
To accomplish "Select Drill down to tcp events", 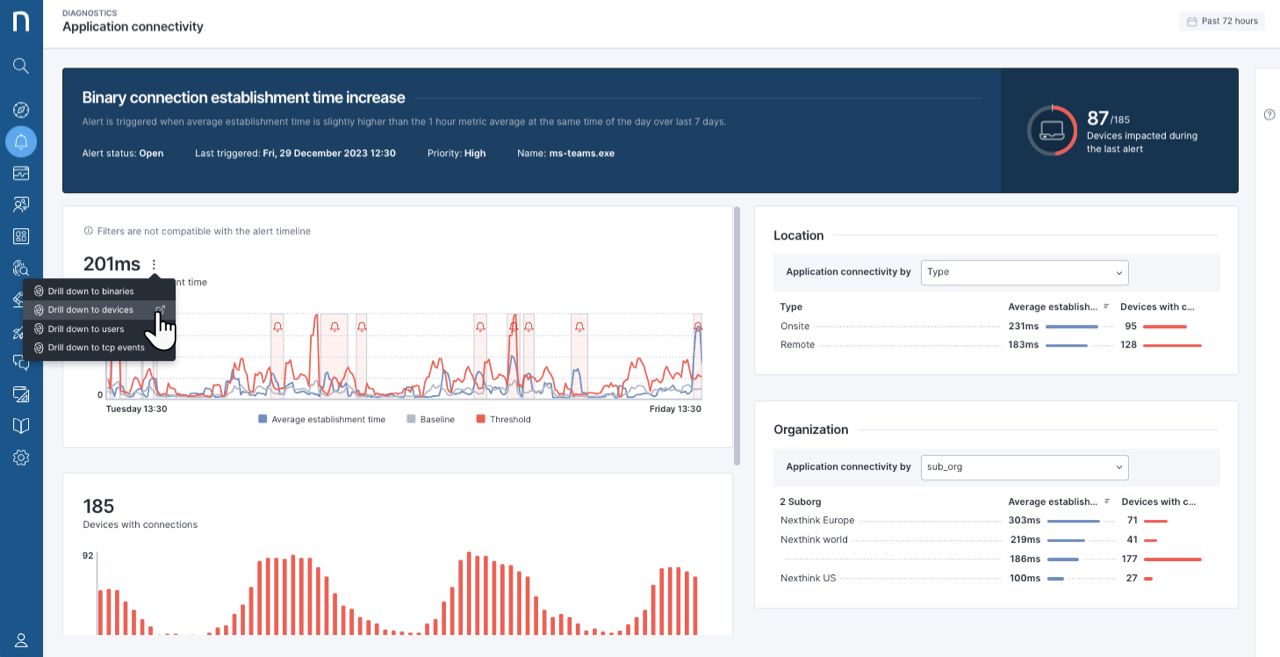I will click(96, 348).
